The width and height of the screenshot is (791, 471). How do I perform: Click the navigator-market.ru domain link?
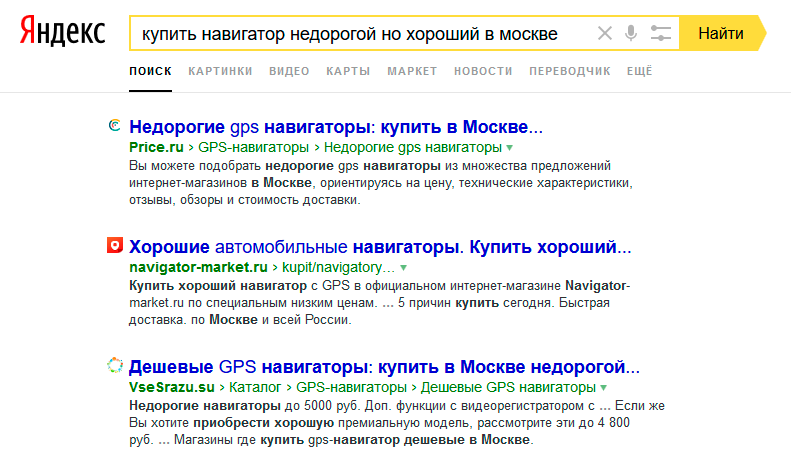click(x=198, y=267)
